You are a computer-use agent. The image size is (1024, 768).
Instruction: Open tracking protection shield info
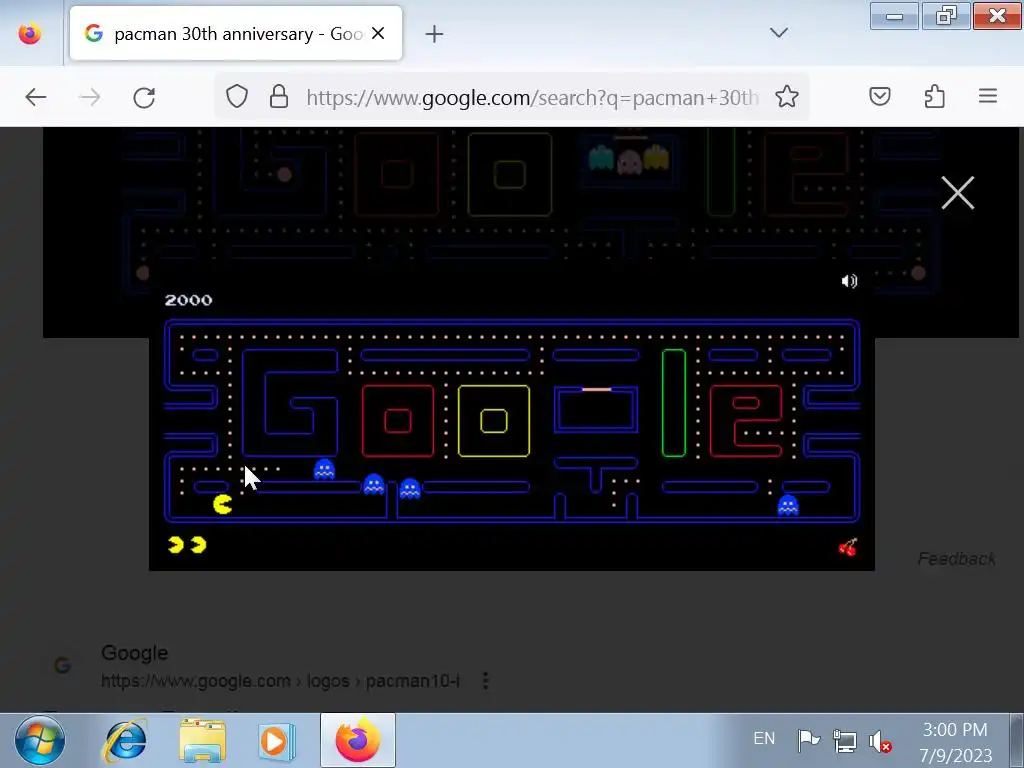pos(236,97)
